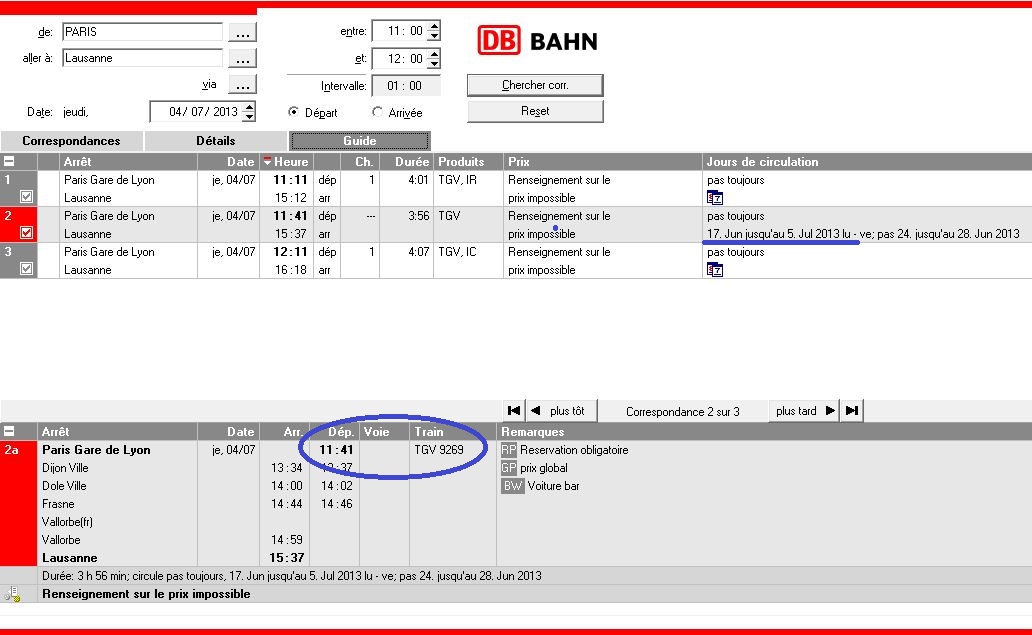Select connection row 3 departing 12:11

pyautogui.click(x=516, y=261)
